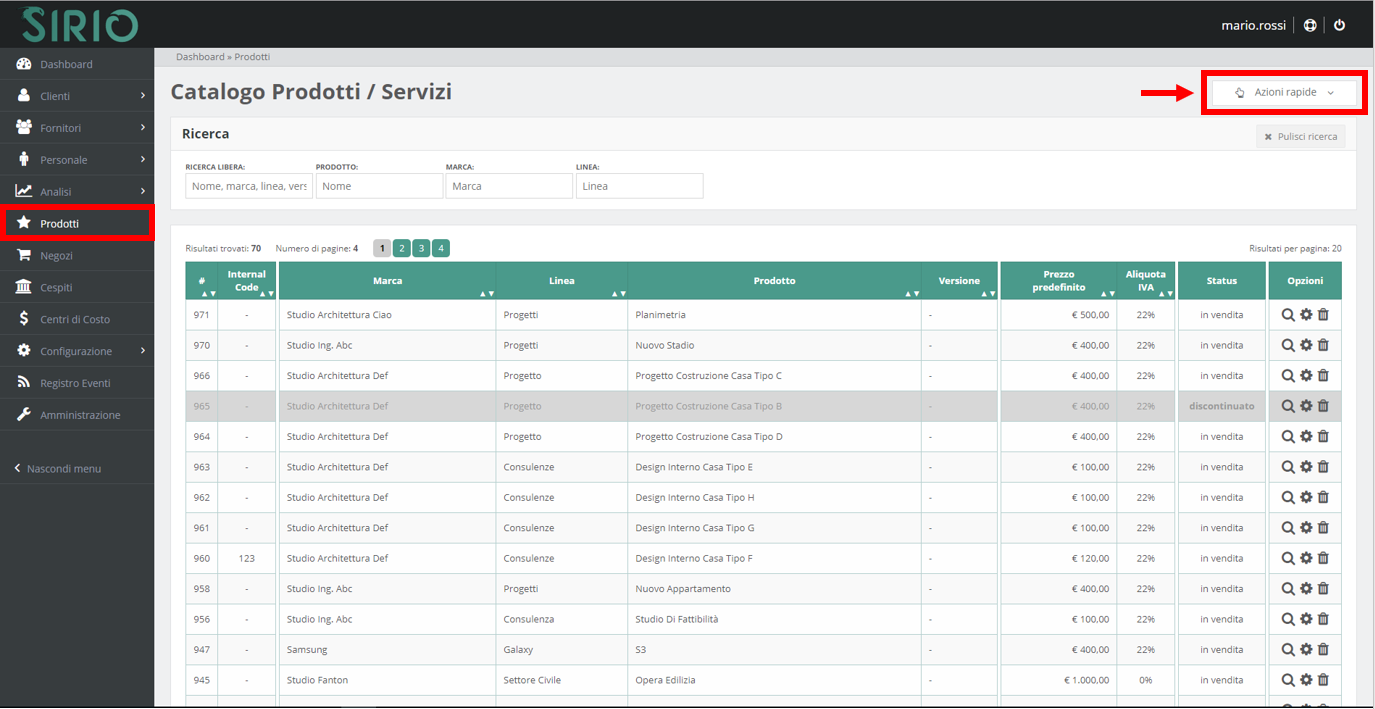The width and height of the screenshot is (1375, 709).
Task: Click the Pulisci ricerca button
Action: point(1300,137)
